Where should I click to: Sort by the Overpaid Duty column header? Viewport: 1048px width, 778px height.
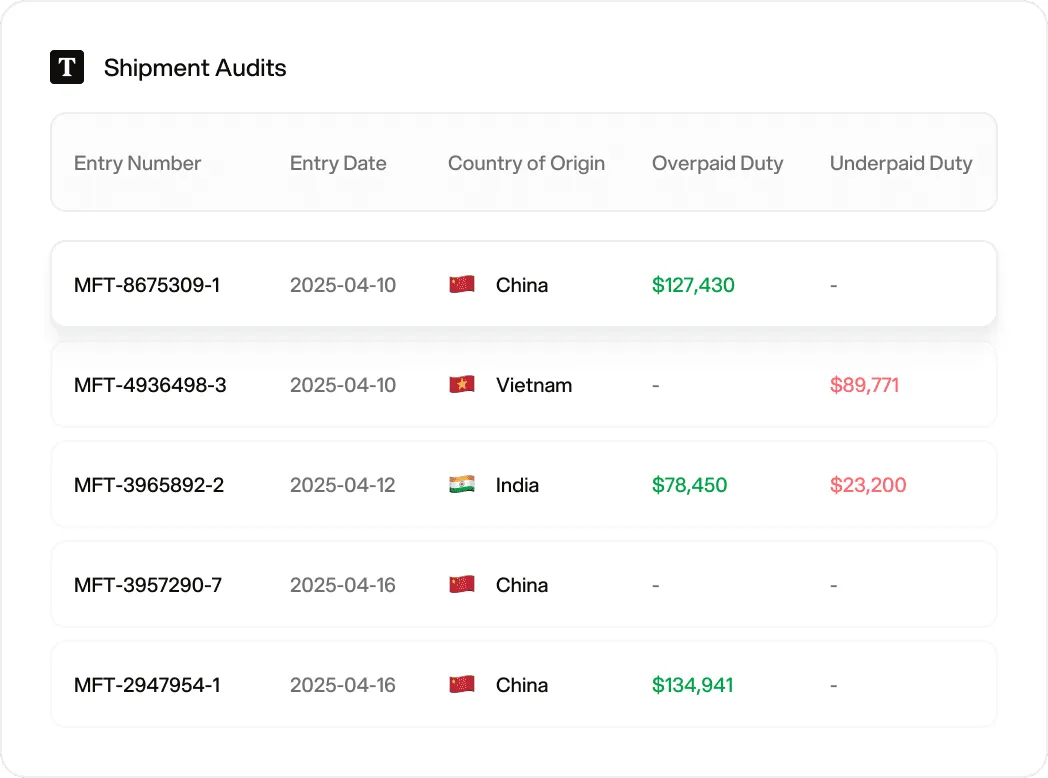coord(717,163)
